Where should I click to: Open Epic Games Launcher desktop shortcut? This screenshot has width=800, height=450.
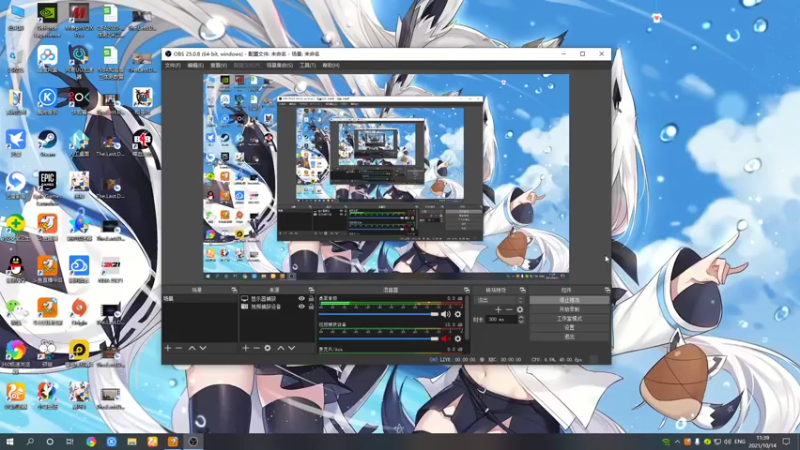pos(47,188)
